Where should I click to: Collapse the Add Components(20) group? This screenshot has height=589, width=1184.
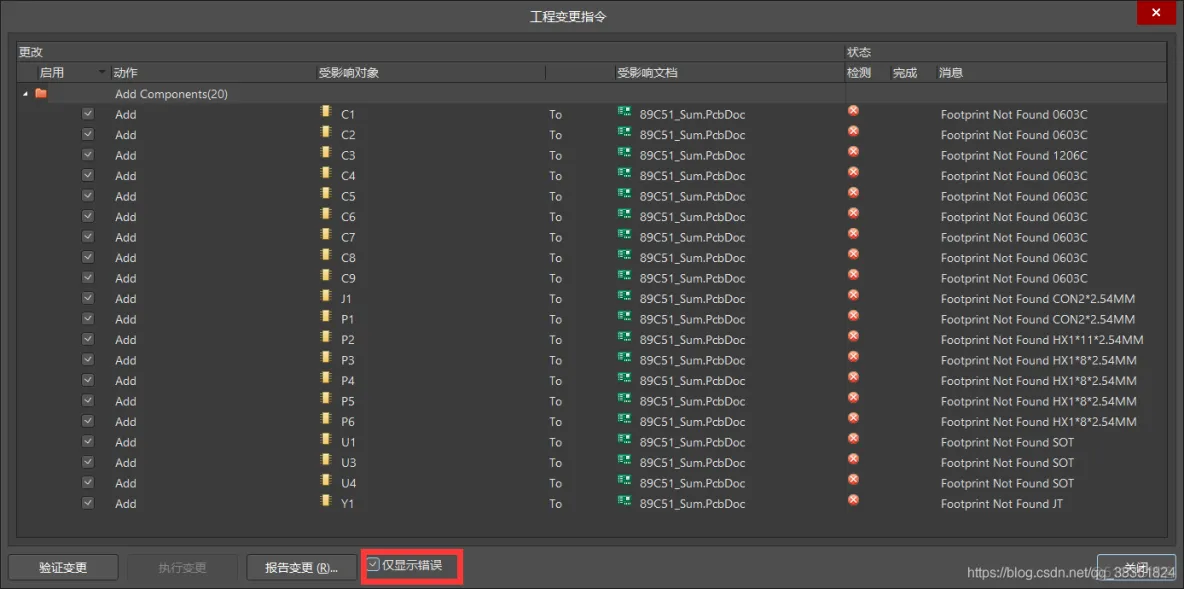click(x=25, y=94)
